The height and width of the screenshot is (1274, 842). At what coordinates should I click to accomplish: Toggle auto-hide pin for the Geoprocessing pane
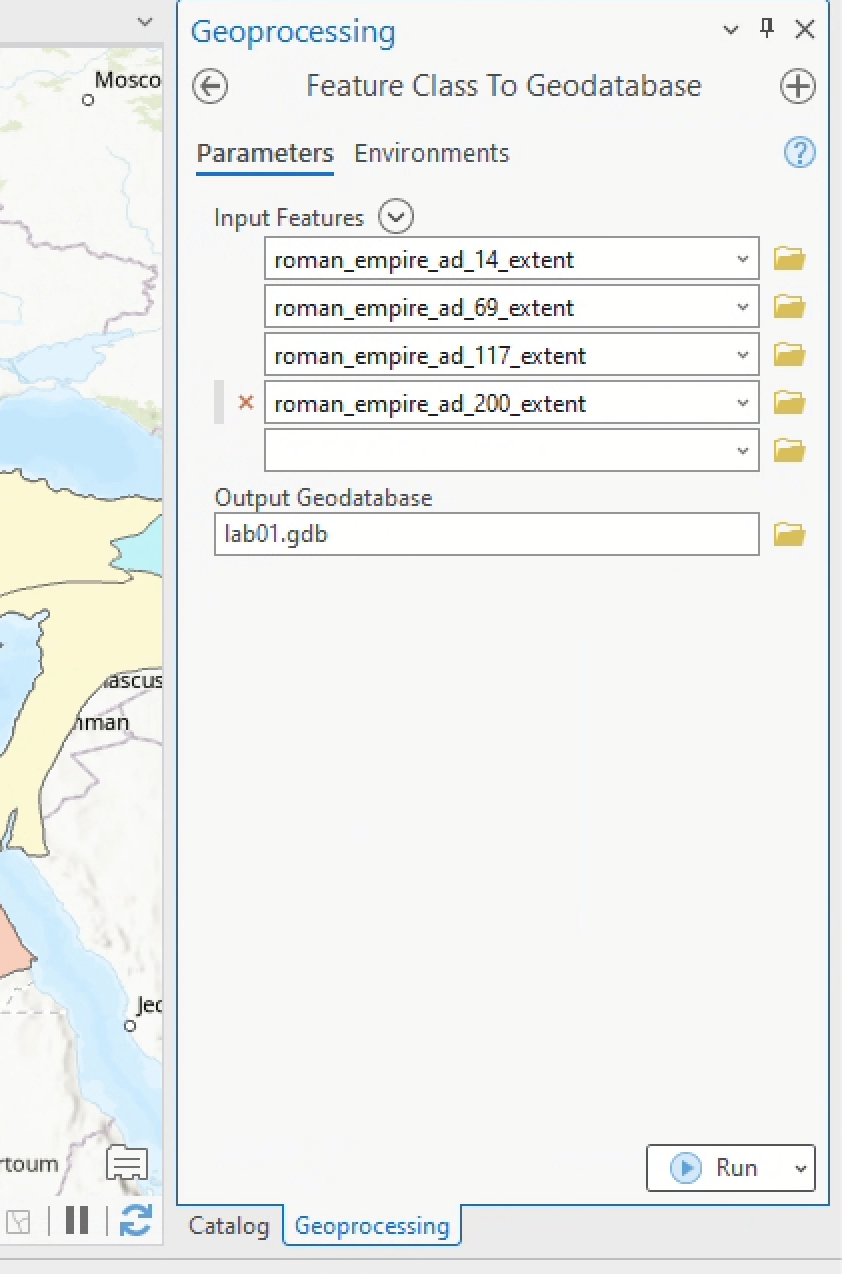point(767,29)
